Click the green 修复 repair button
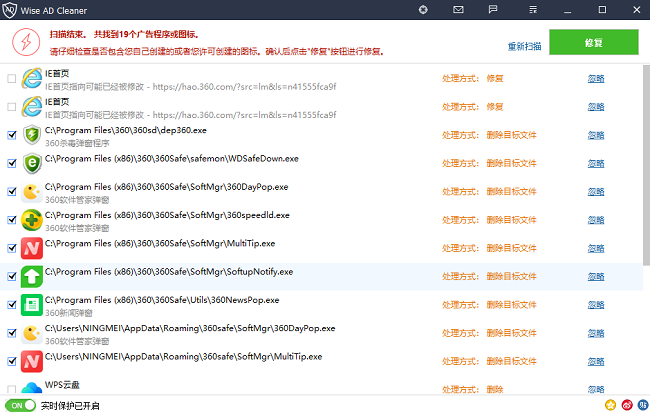Screen dimensions: 650x416 pyautogui.click(x=593, y=42)
